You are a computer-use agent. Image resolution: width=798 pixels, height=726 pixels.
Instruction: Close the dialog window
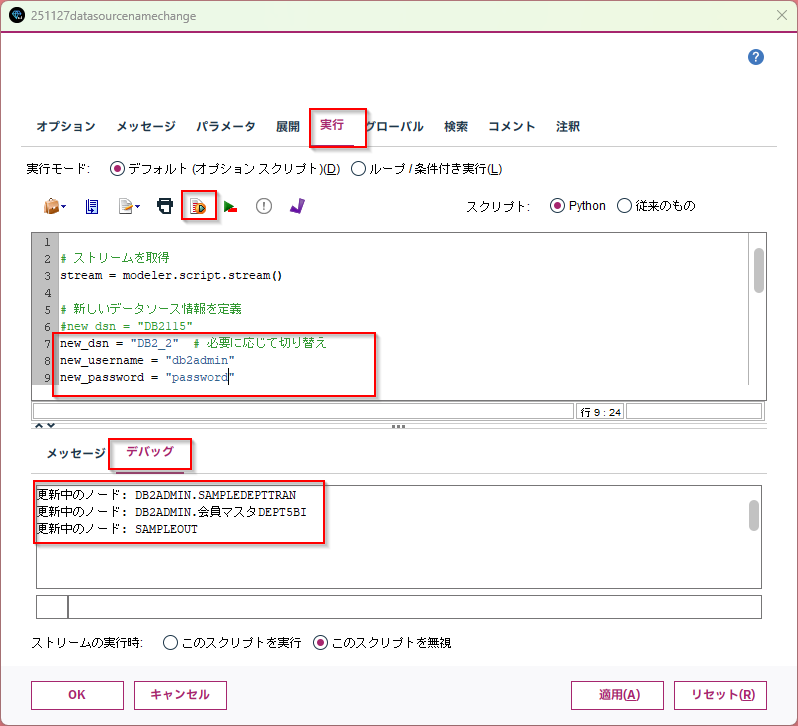pos(782,15)
